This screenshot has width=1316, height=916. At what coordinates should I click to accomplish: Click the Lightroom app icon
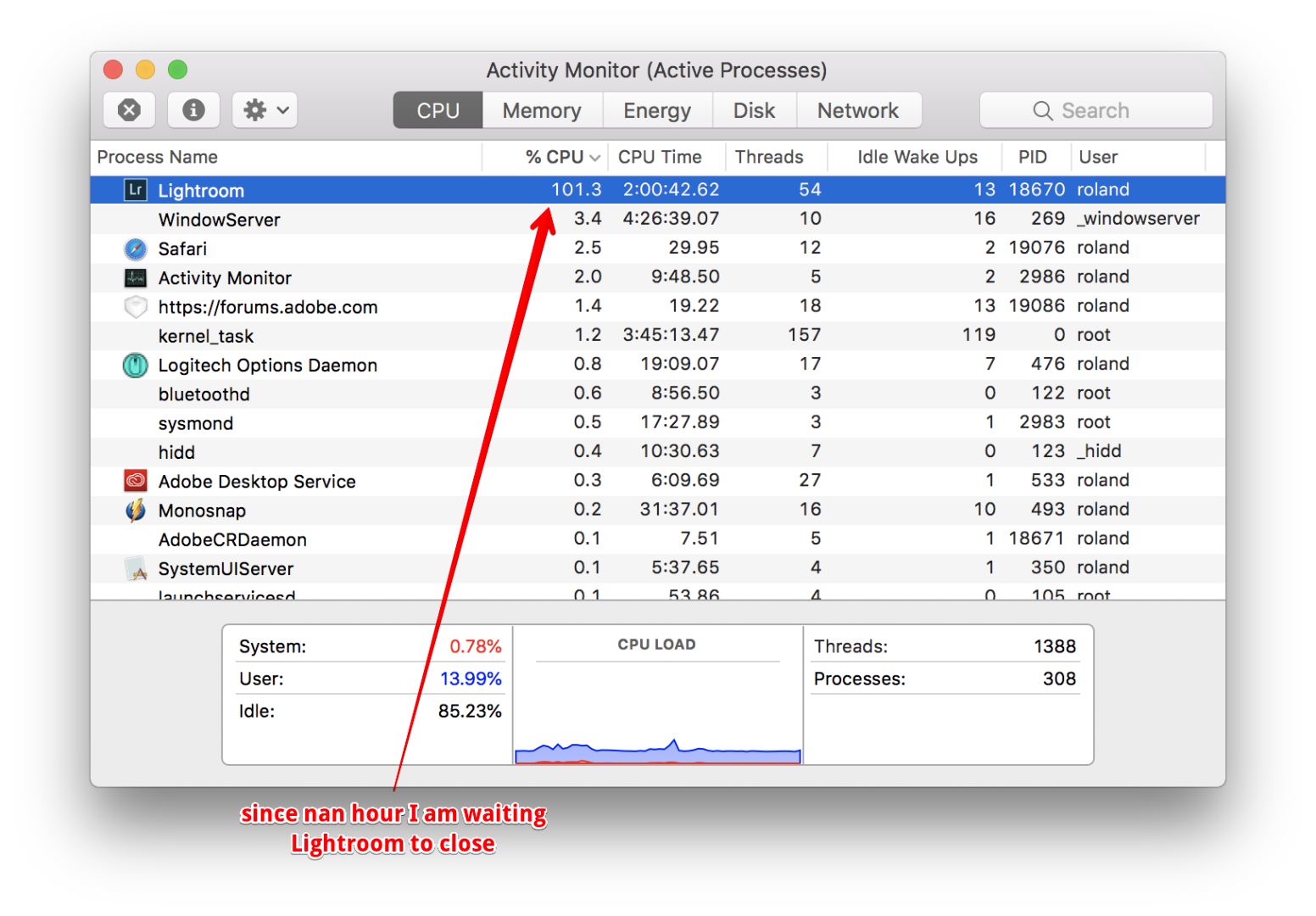pyautogui.click(x=136, y=190)
